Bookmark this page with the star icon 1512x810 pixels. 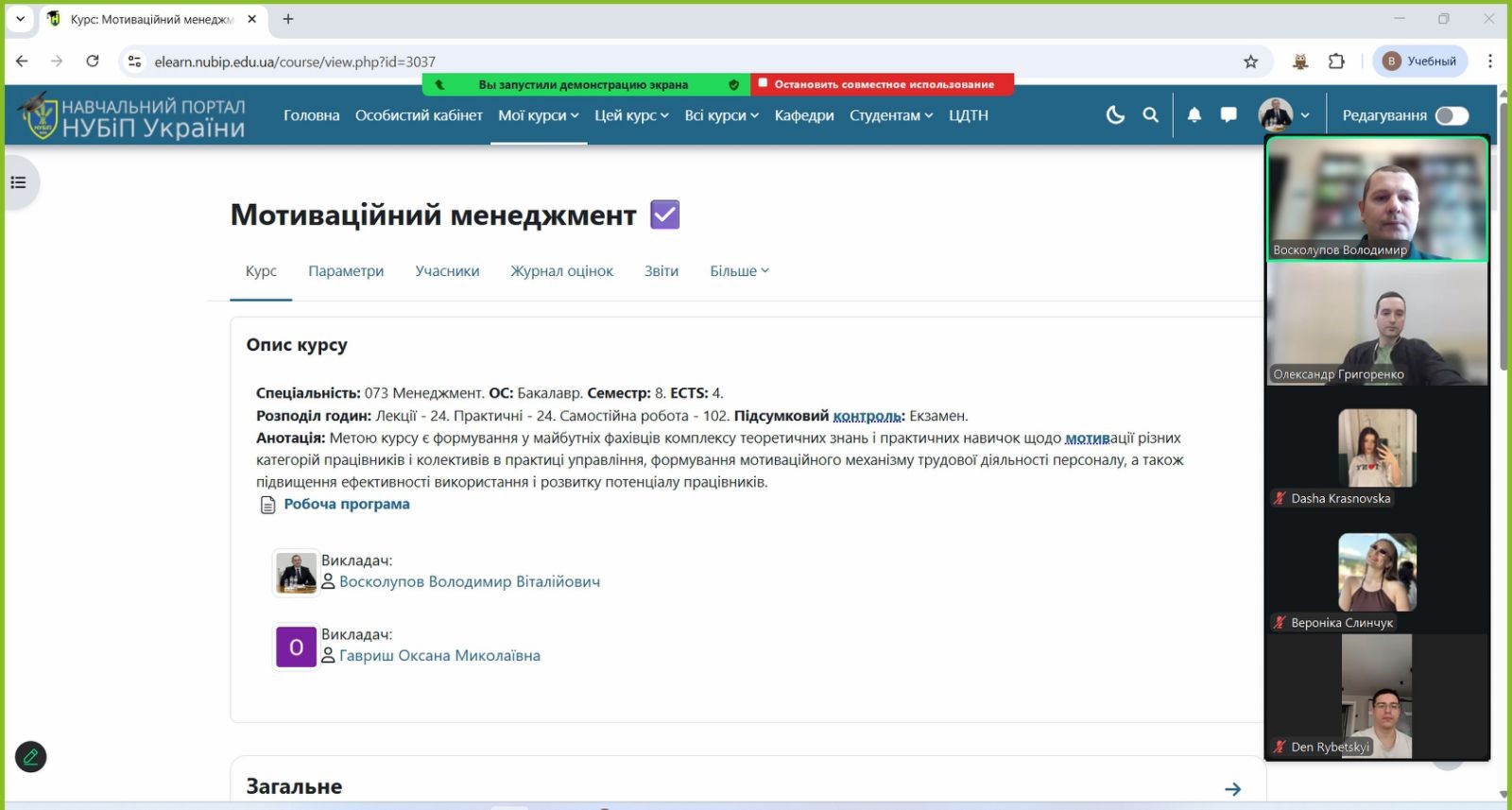point(1251,61)
